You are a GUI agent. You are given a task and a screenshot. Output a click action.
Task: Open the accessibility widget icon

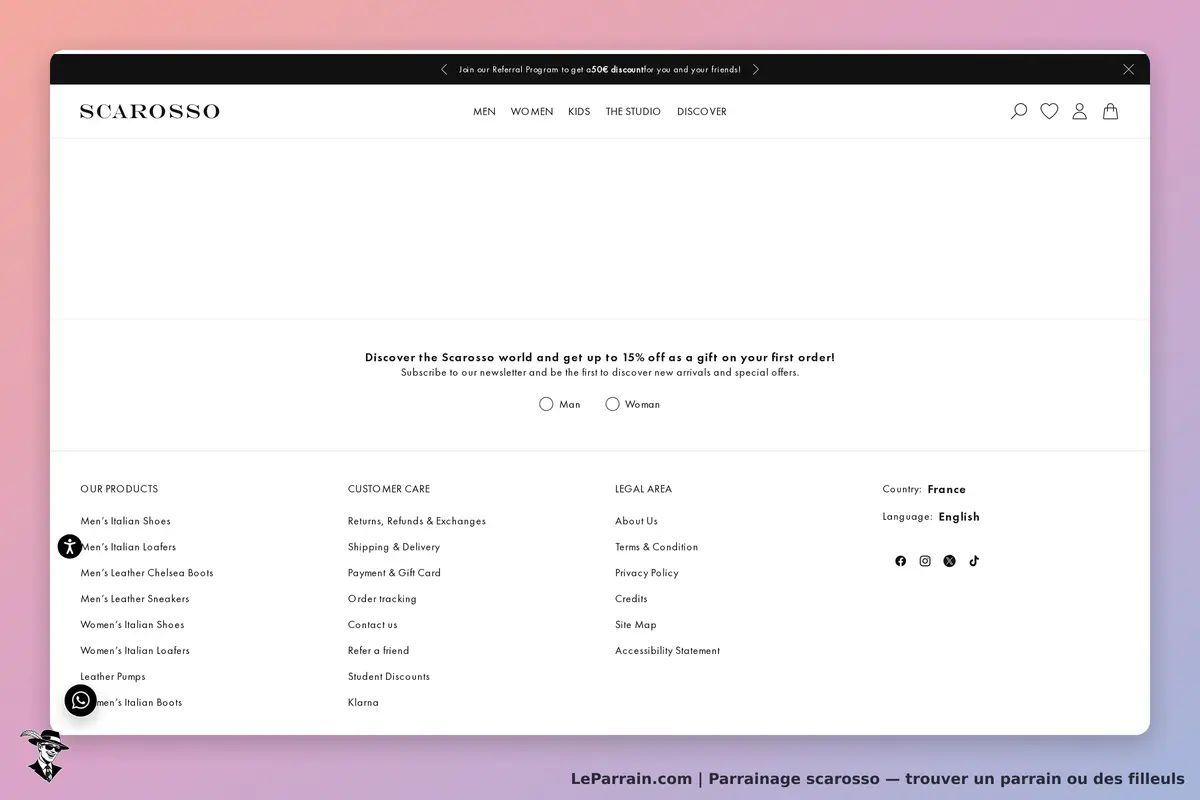[x=69, y=546]
